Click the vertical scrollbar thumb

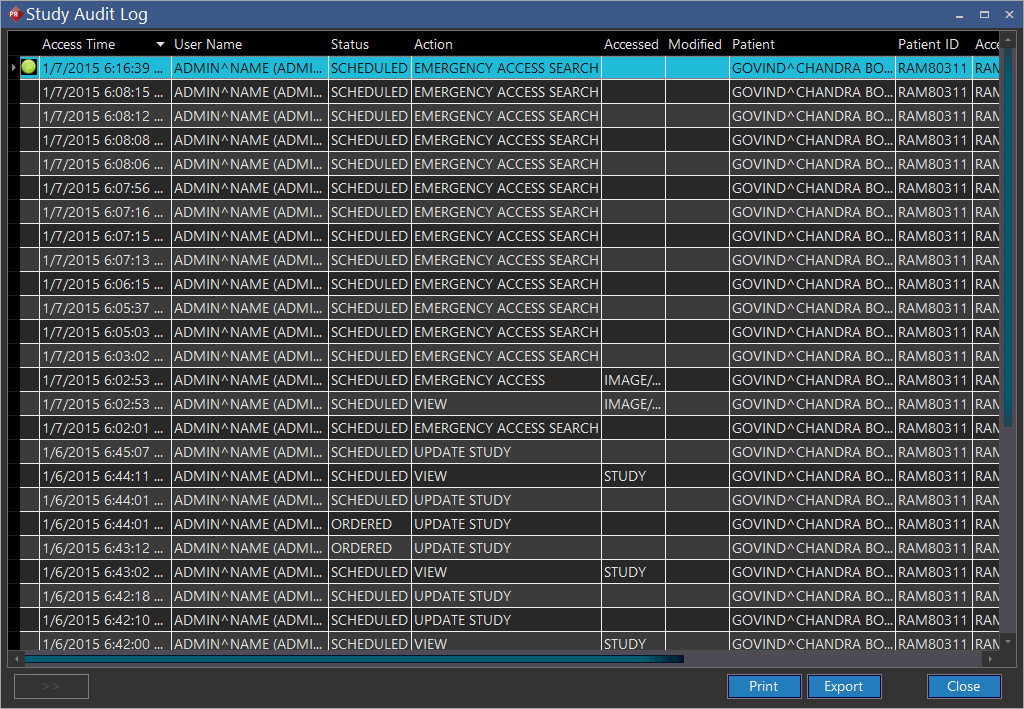[x=1008, y=240]
